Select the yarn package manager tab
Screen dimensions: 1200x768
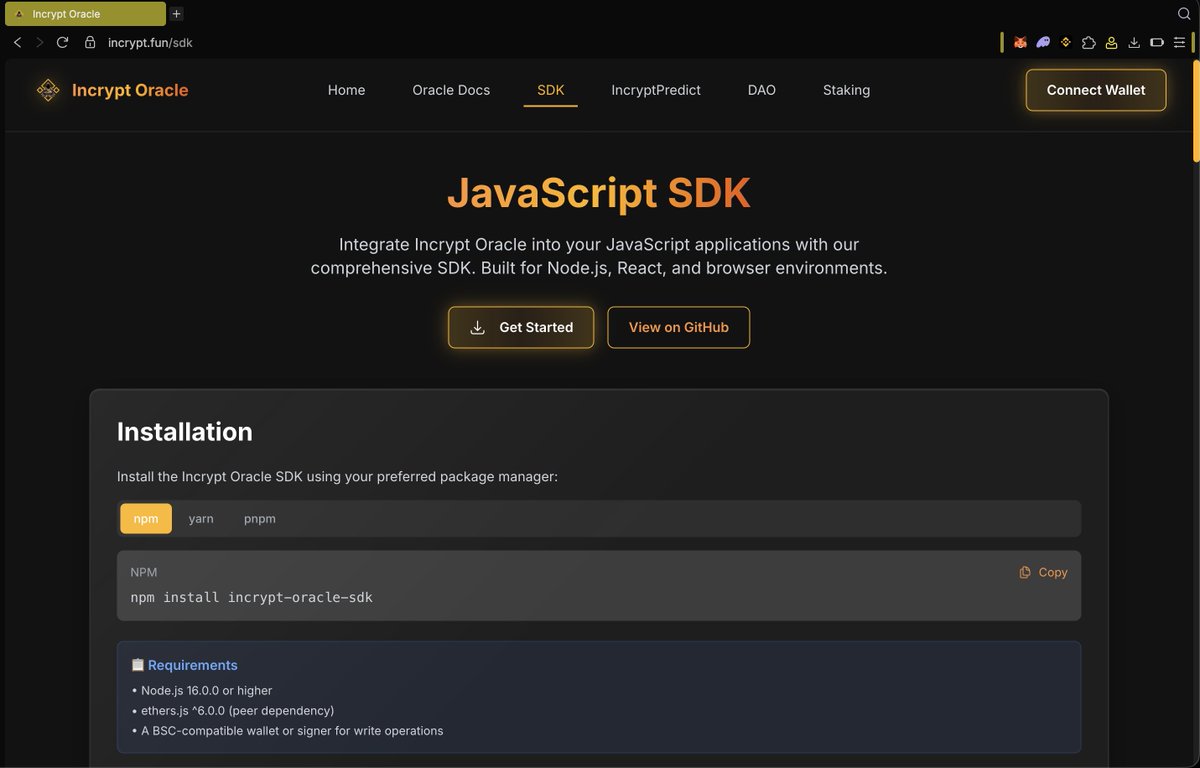[201, 519]
